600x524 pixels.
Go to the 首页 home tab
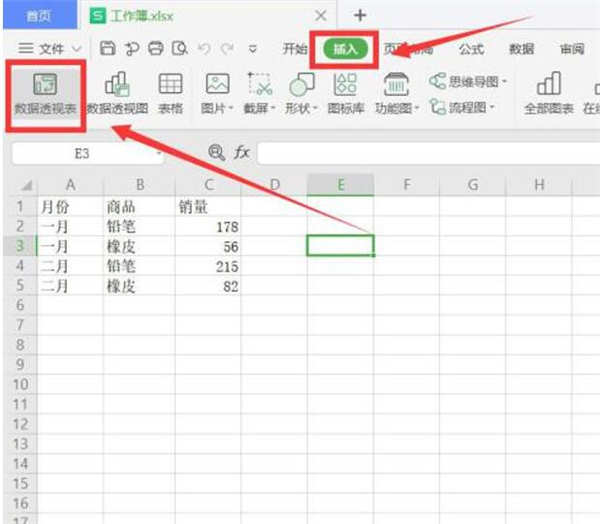point(39,15)
